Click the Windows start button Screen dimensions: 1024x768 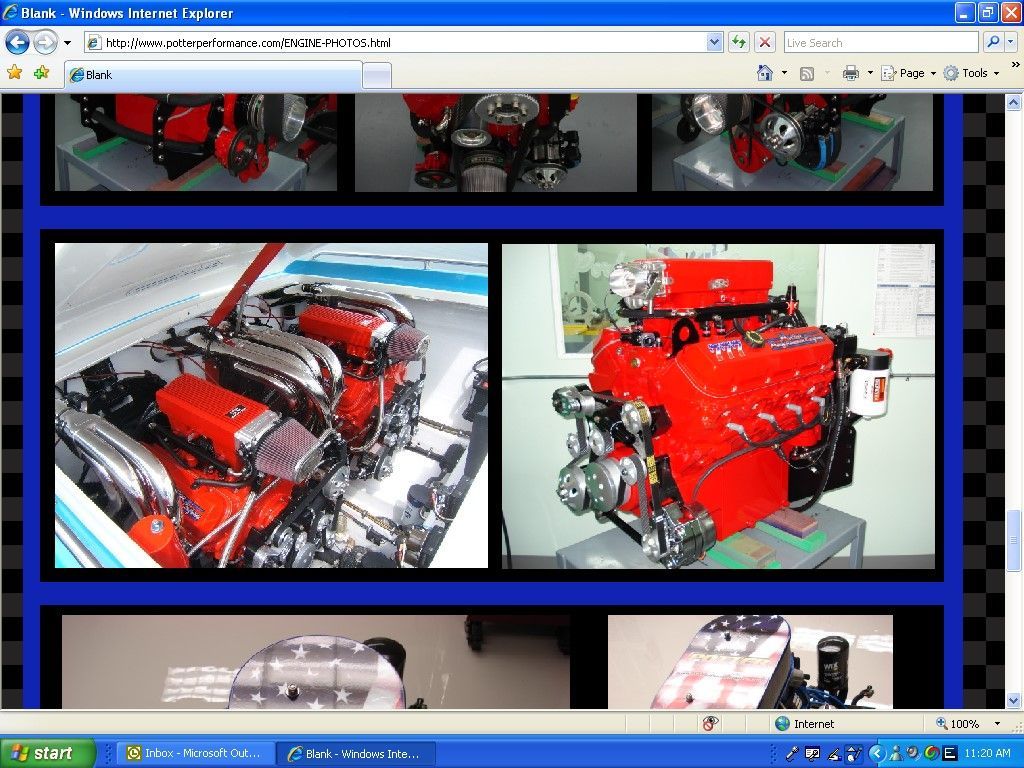48,753
